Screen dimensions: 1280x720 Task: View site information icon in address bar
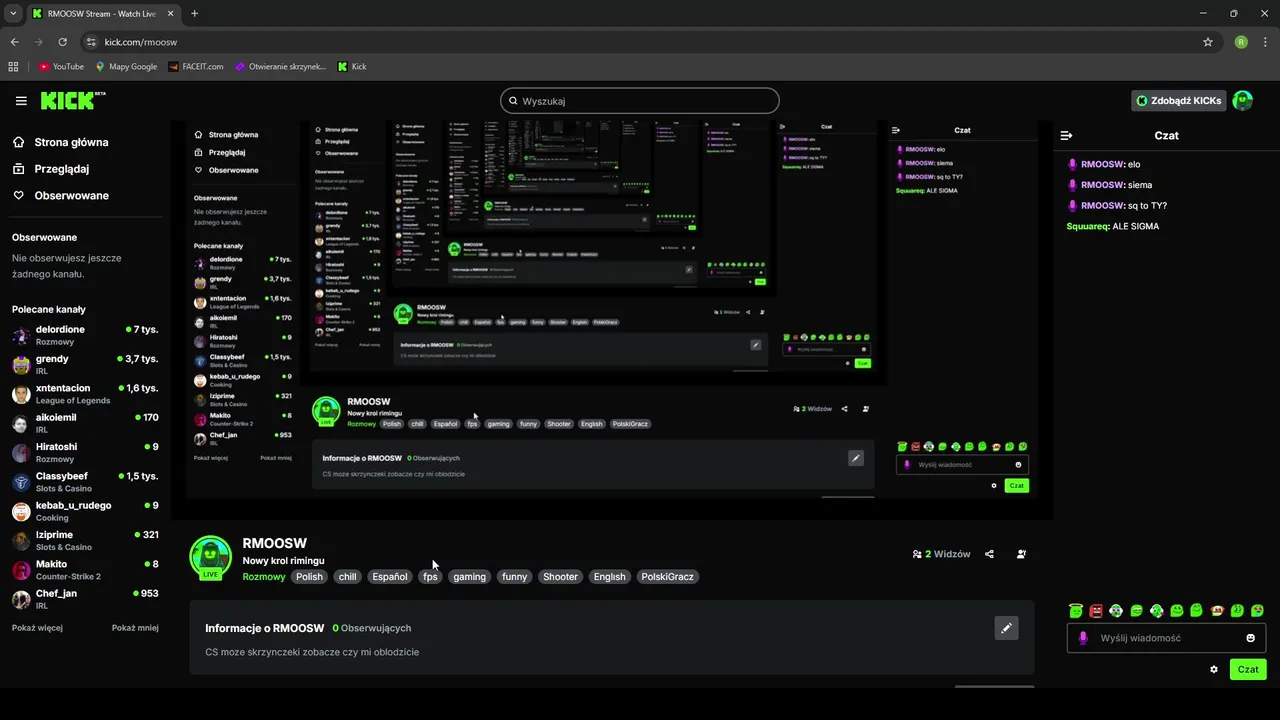coord(91,42)
